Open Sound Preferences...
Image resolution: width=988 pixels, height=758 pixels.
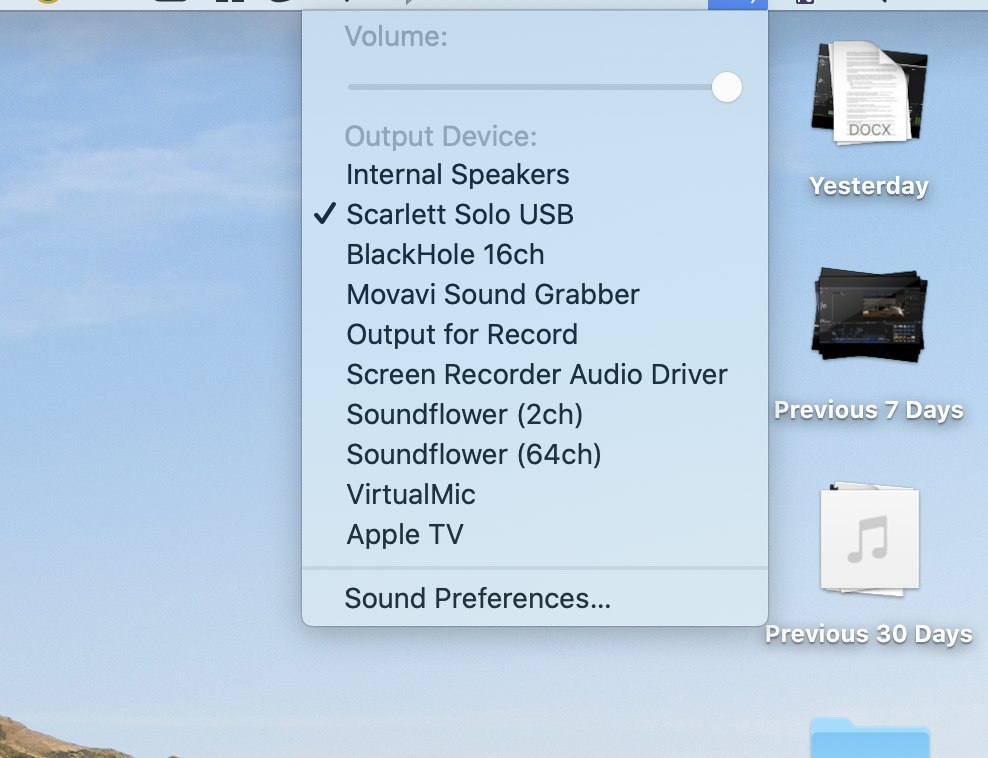pyautogui.click(x=535, y=598)
